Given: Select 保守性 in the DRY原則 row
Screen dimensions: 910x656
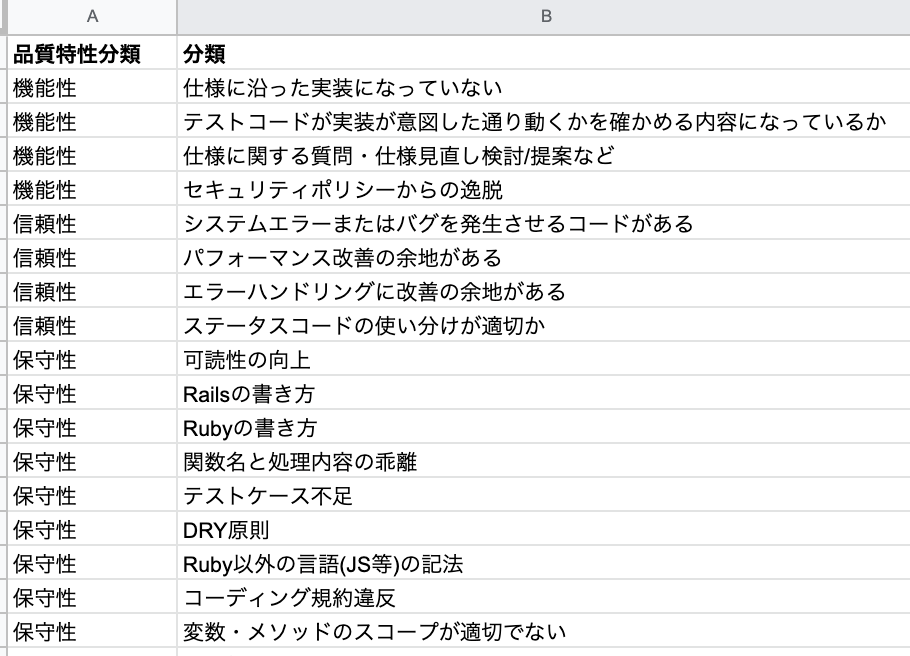Looking at the screenshot, I should click(x=92, y=529).
